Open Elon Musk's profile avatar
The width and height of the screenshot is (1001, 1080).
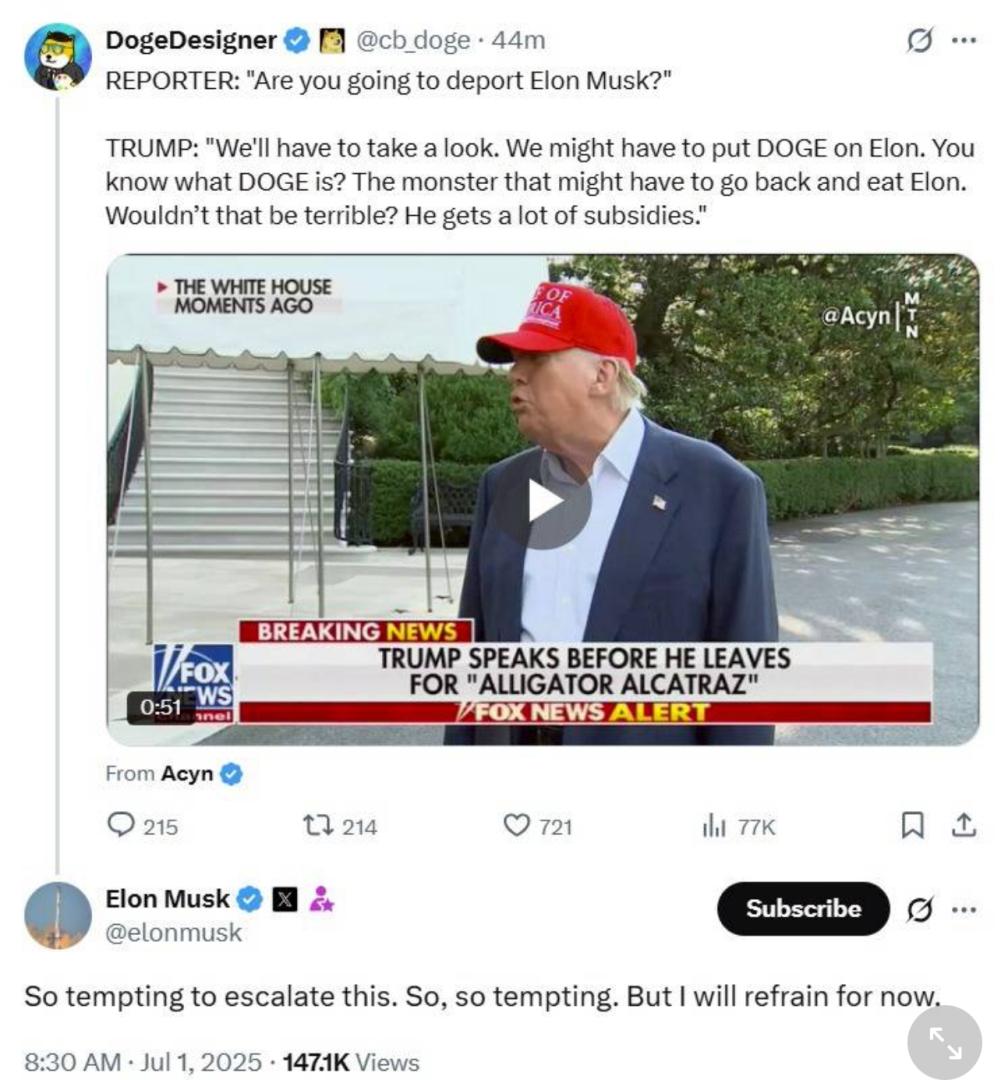tap(58, 915)
